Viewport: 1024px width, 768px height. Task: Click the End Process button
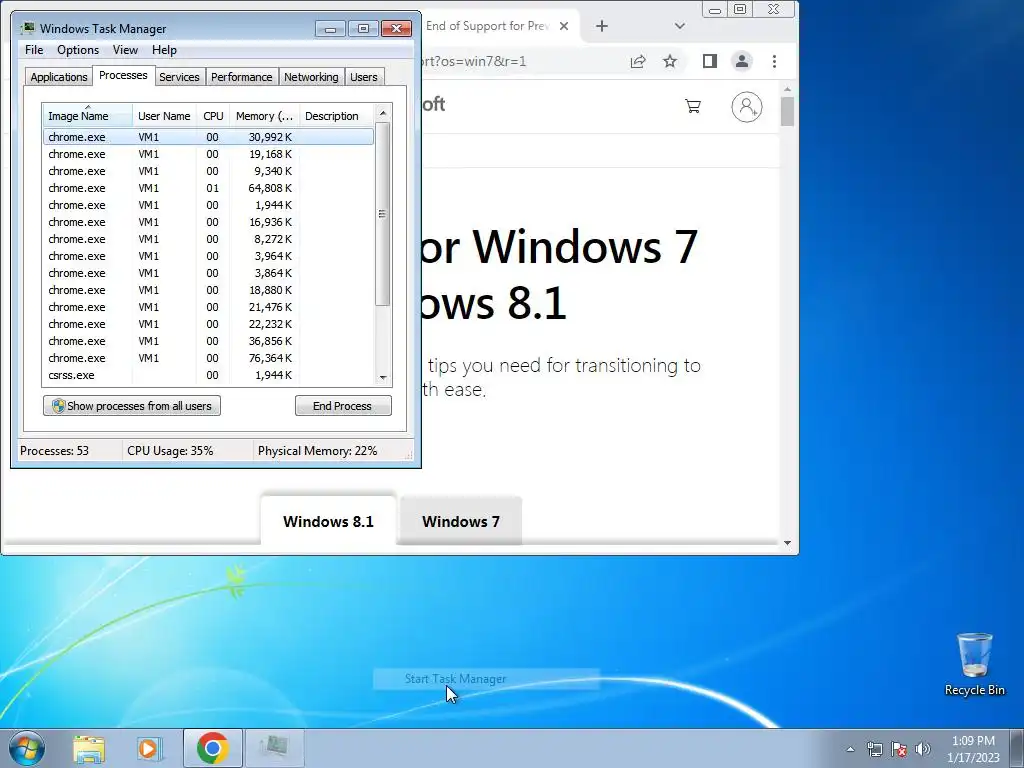pyautogui.click(x=343, y=406)
